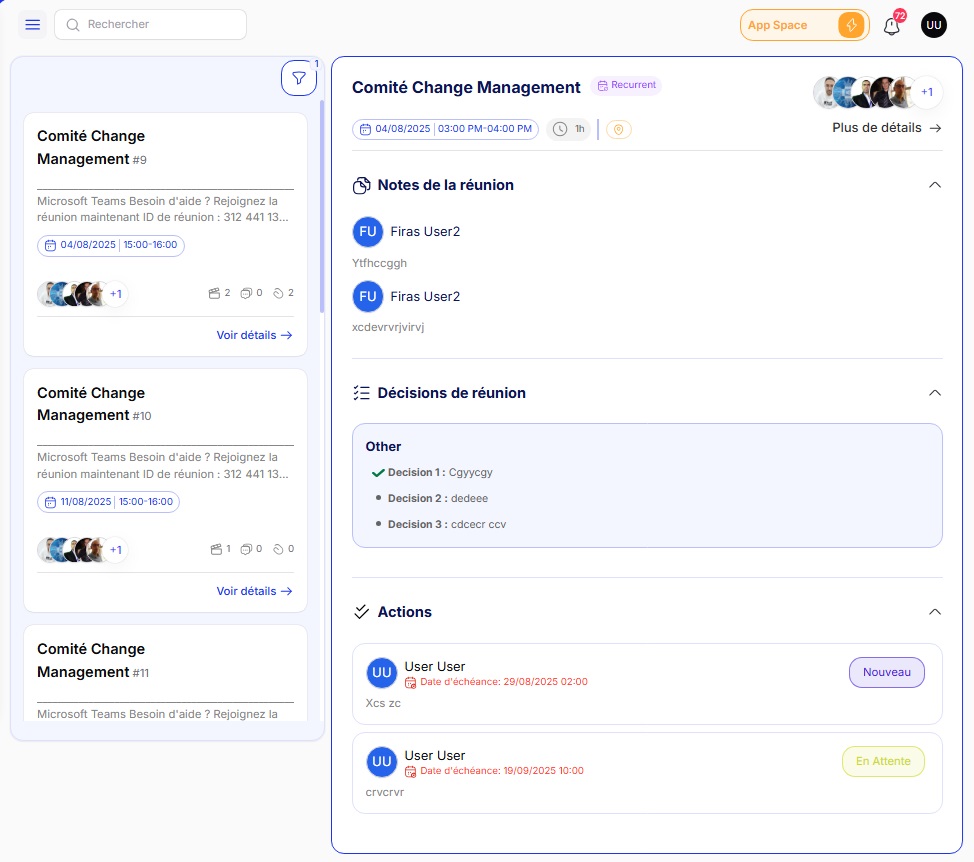Click the meetings counter icon on card #9
The image size is (974, 862).
click(216, 292)
